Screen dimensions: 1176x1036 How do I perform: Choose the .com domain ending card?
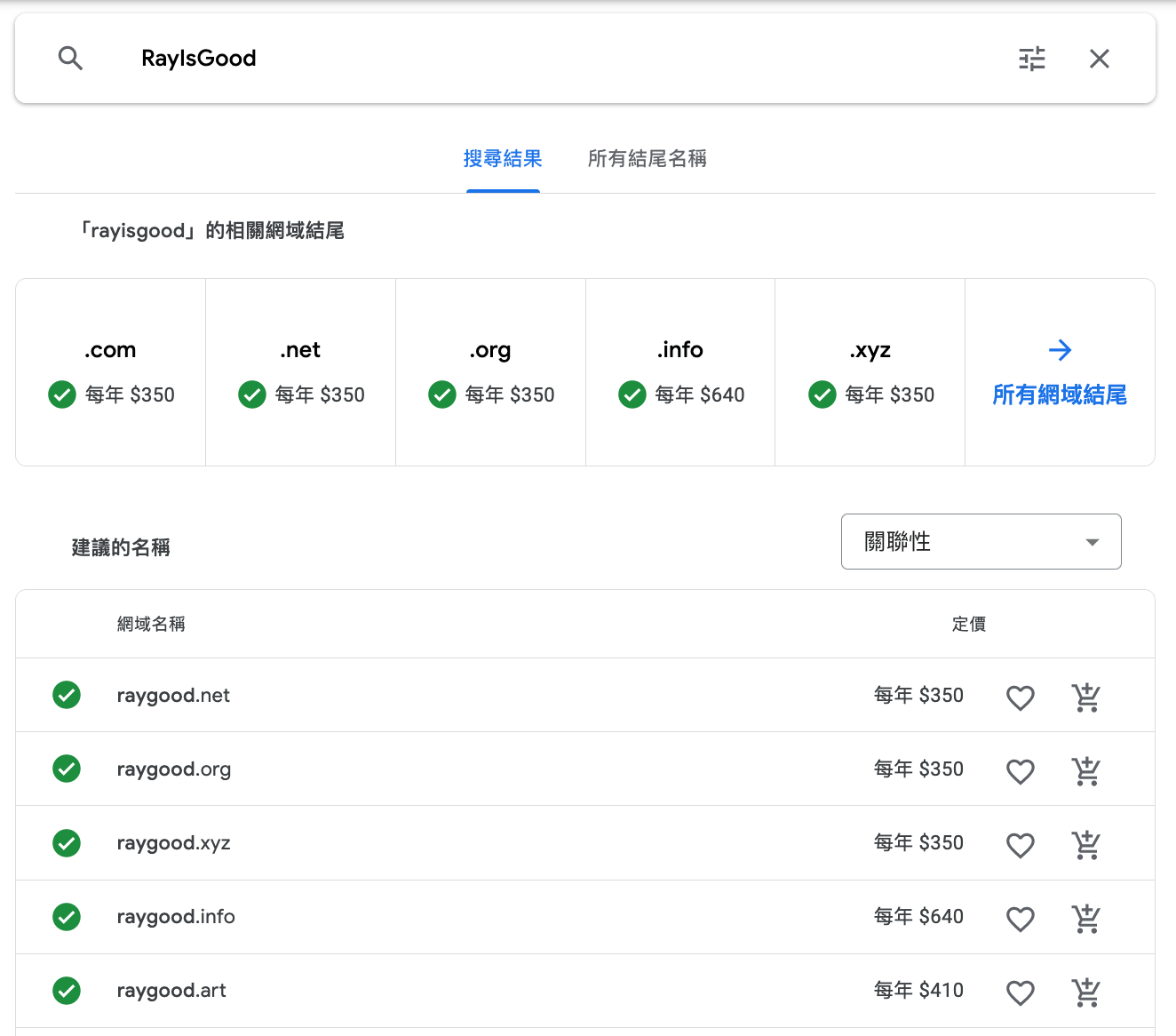pos(111,372)
